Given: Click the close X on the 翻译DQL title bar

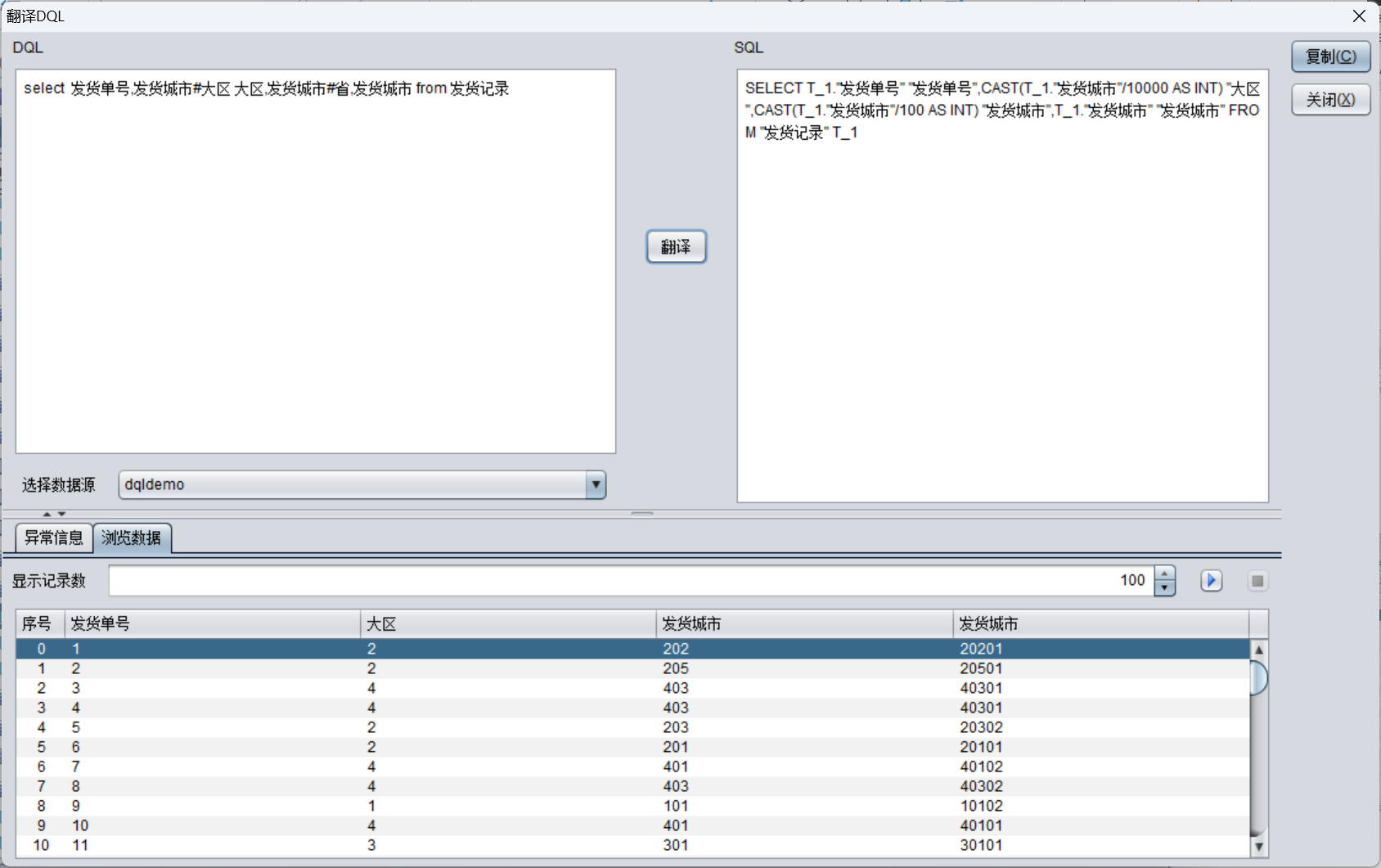Looking at the screenshot, I should click(1359, 16).
